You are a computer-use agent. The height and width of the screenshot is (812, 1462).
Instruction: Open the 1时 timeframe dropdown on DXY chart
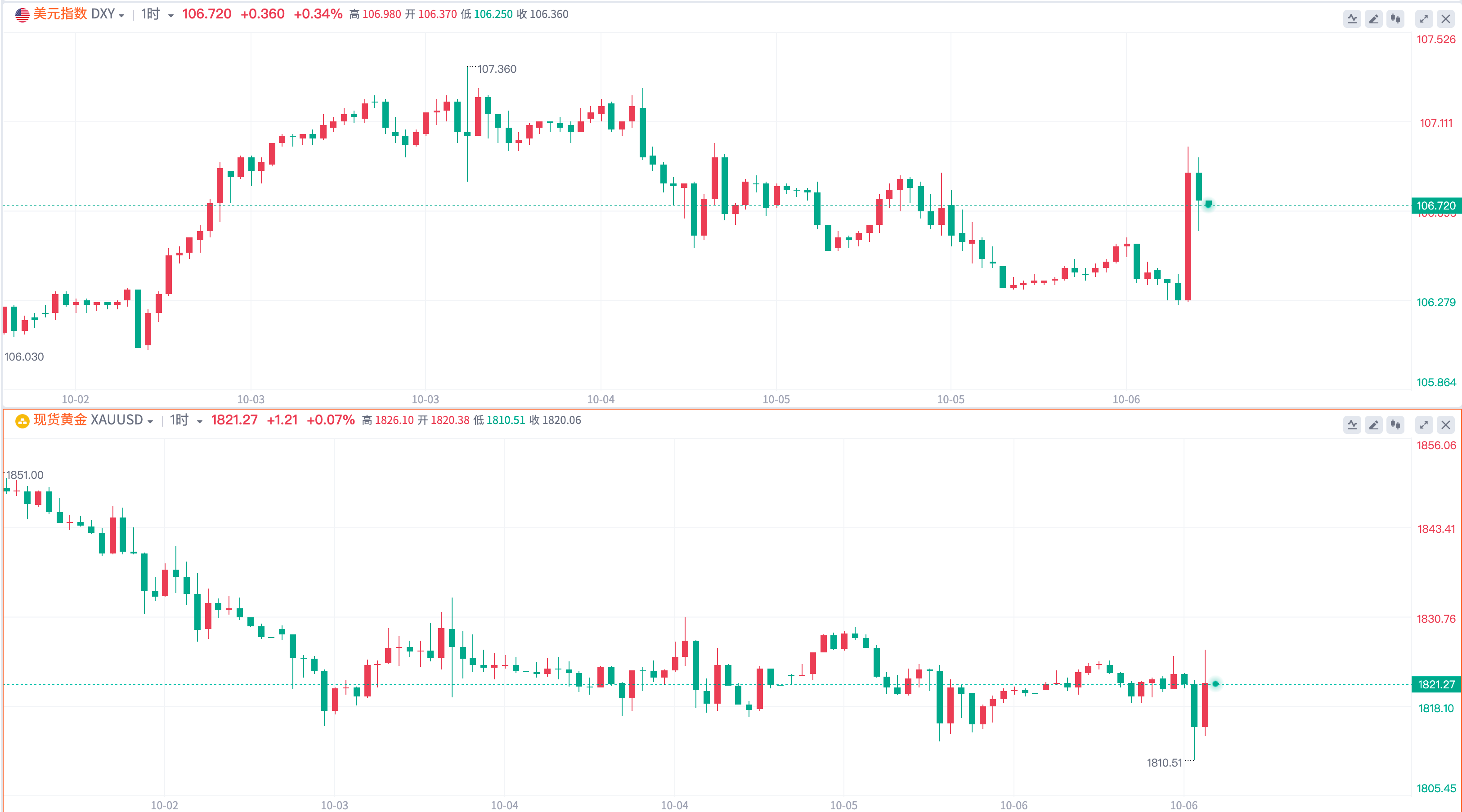coord(170,16)
